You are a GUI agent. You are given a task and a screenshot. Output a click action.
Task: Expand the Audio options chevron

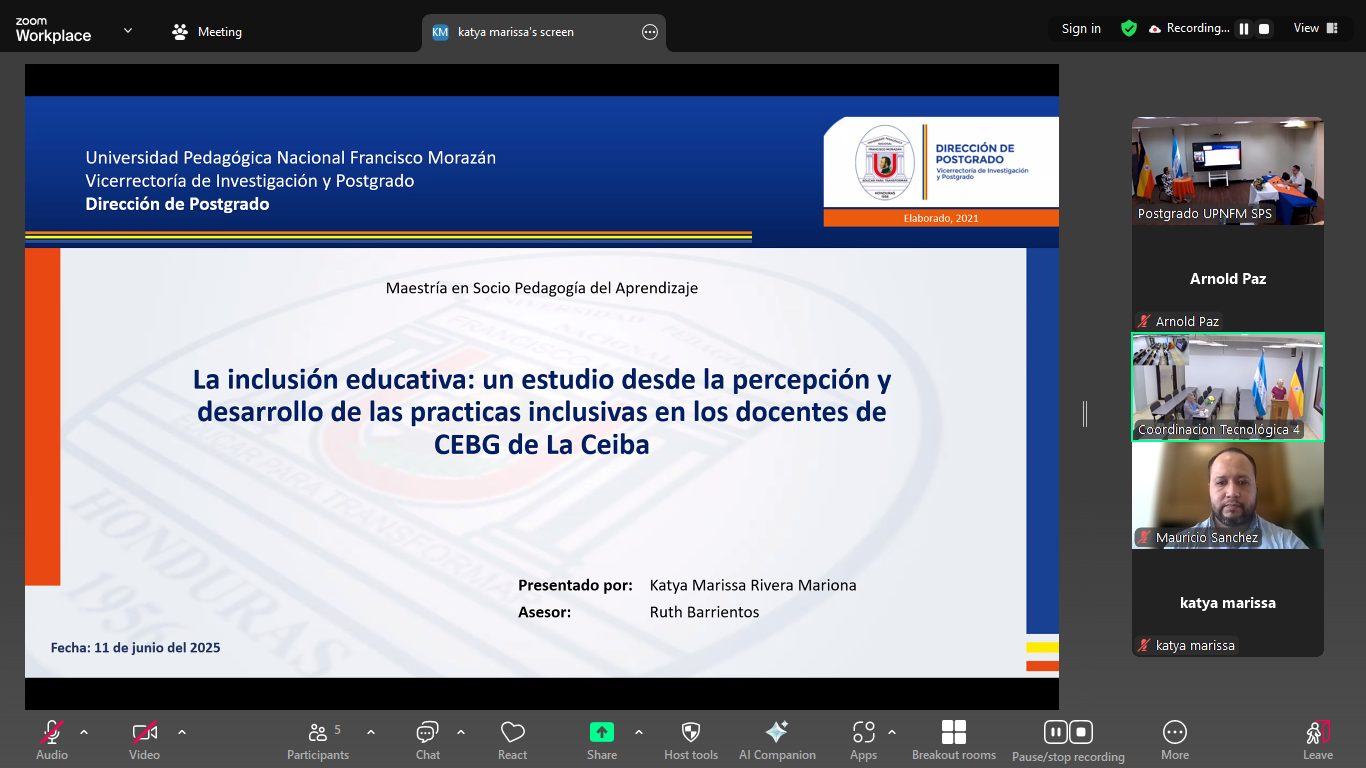(x=84, y=732)
